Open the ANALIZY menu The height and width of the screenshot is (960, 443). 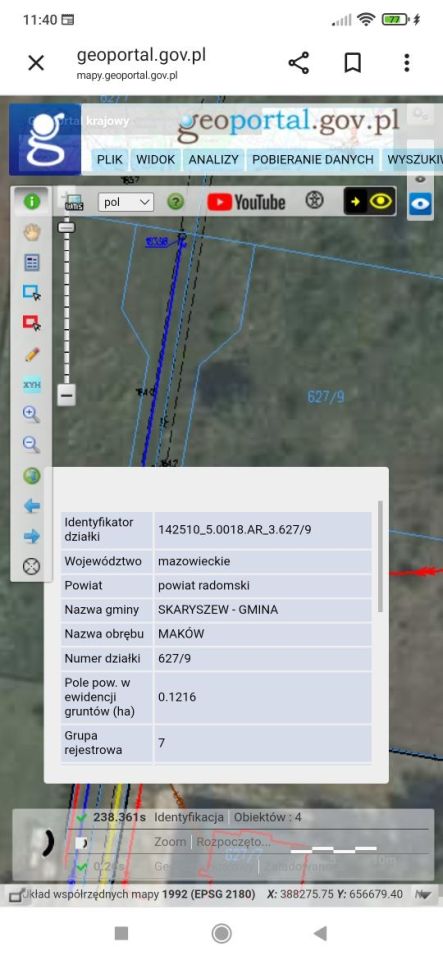click(x=213, y=160)
